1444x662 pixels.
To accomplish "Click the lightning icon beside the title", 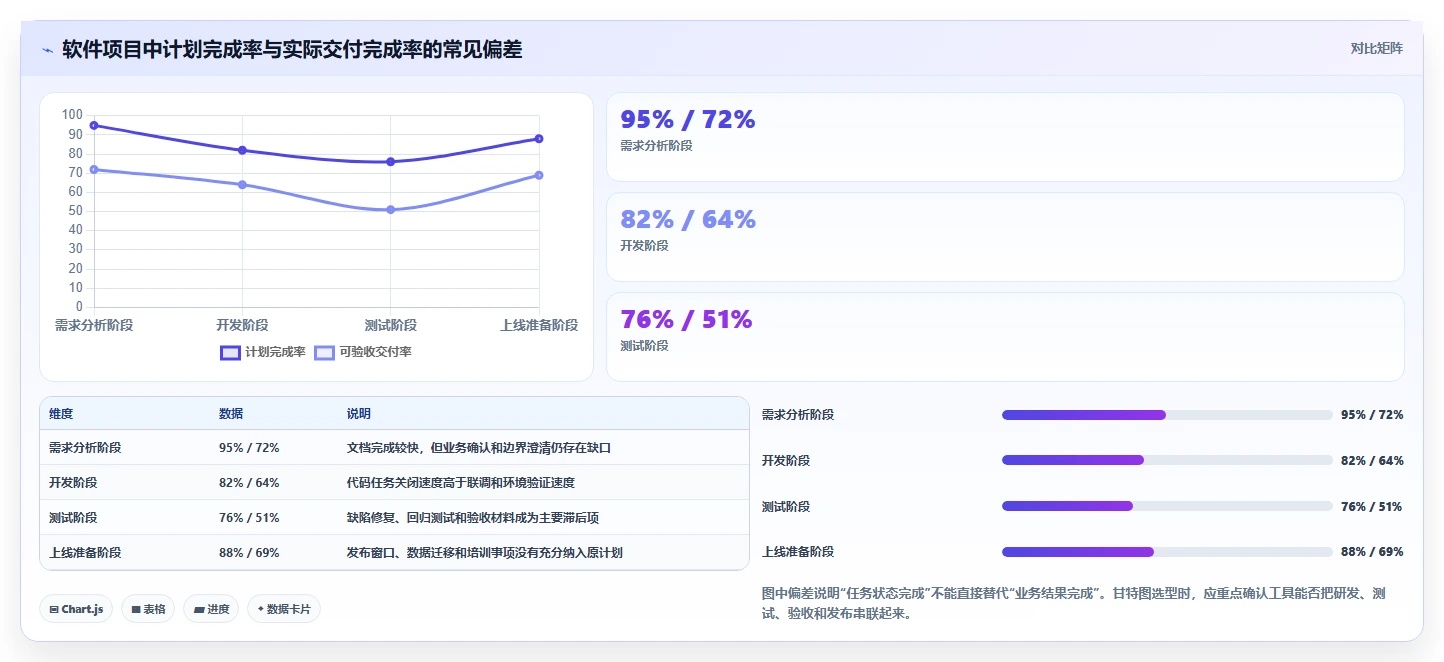I will coord(48,50).
